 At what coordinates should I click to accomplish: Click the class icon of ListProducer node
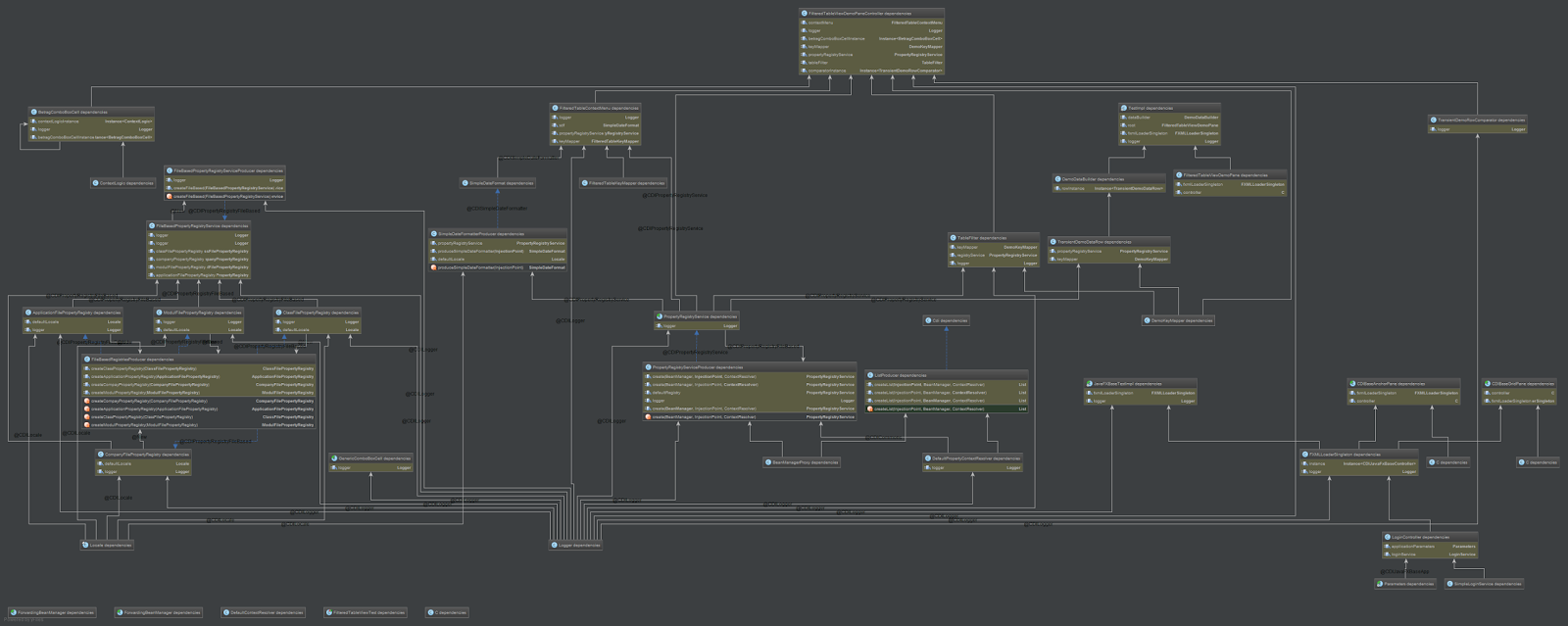[870, 375]
